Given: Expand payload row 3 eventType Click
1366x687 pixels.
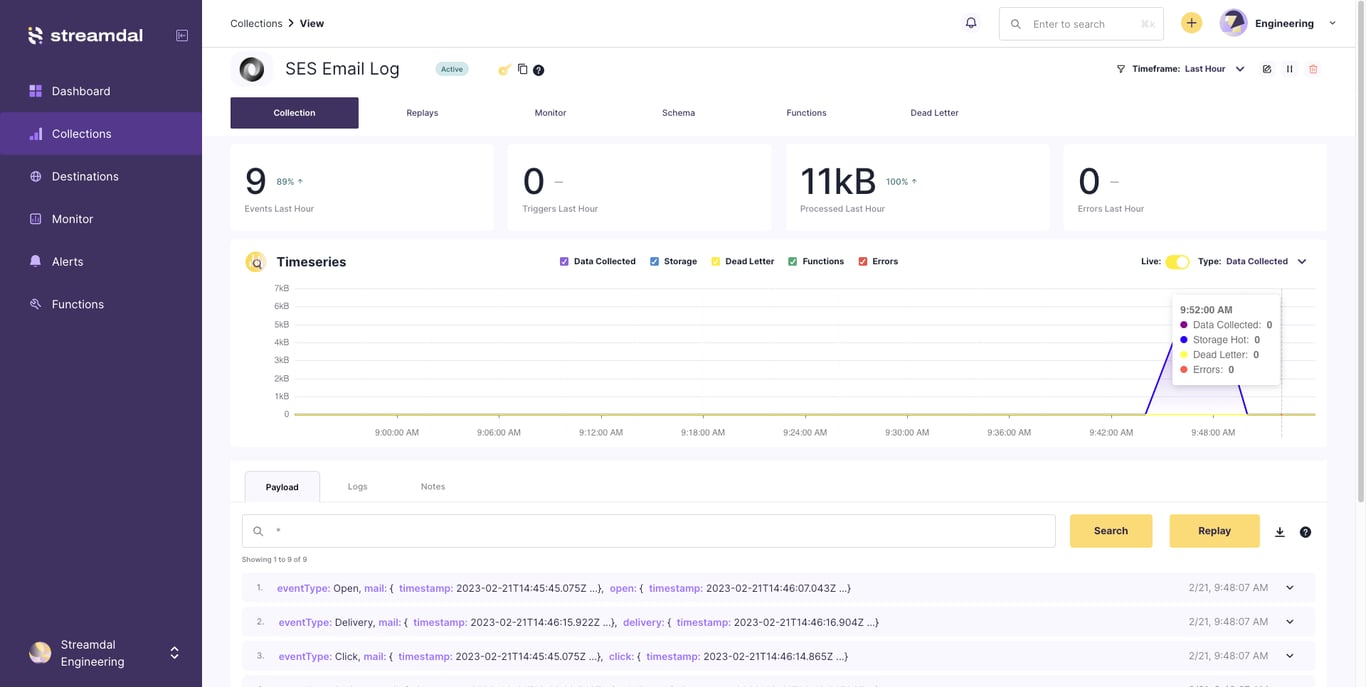Looking at the screenshot, I should point(1290,656).
